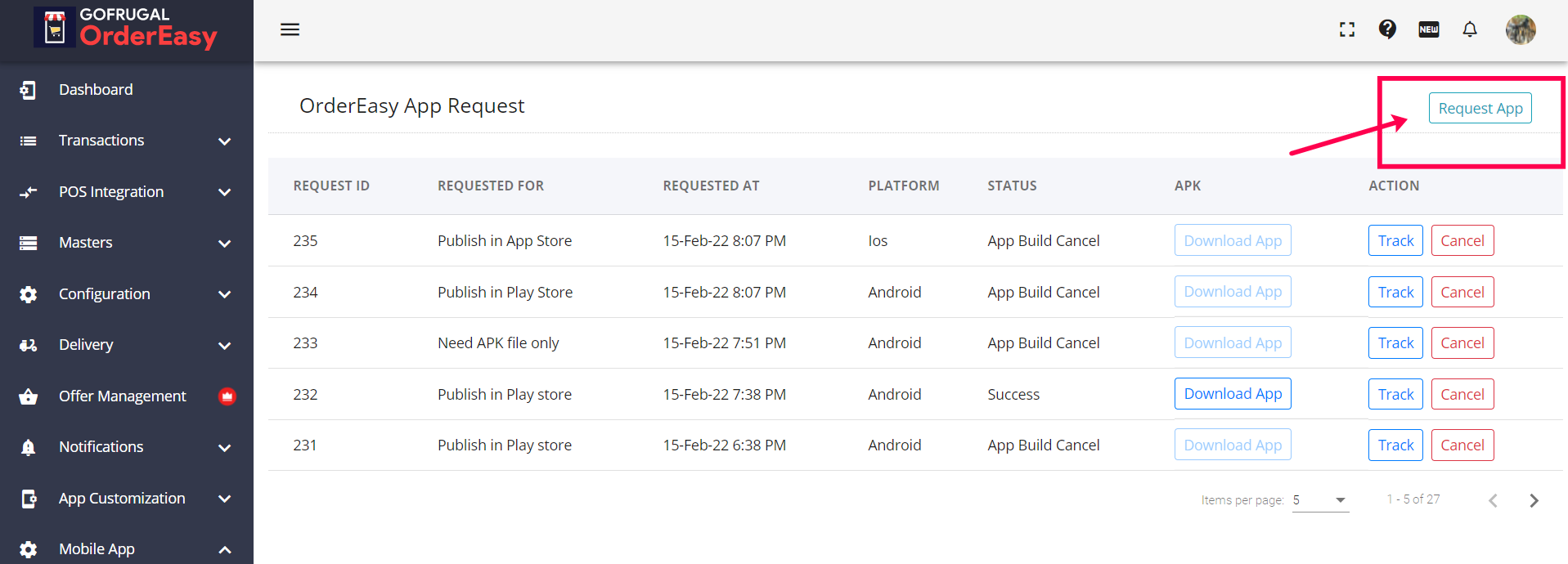Open the help question mark icon
The width and height of the screenshot is (1568, 564).
pyautogui.click(x=1387, y=29)
